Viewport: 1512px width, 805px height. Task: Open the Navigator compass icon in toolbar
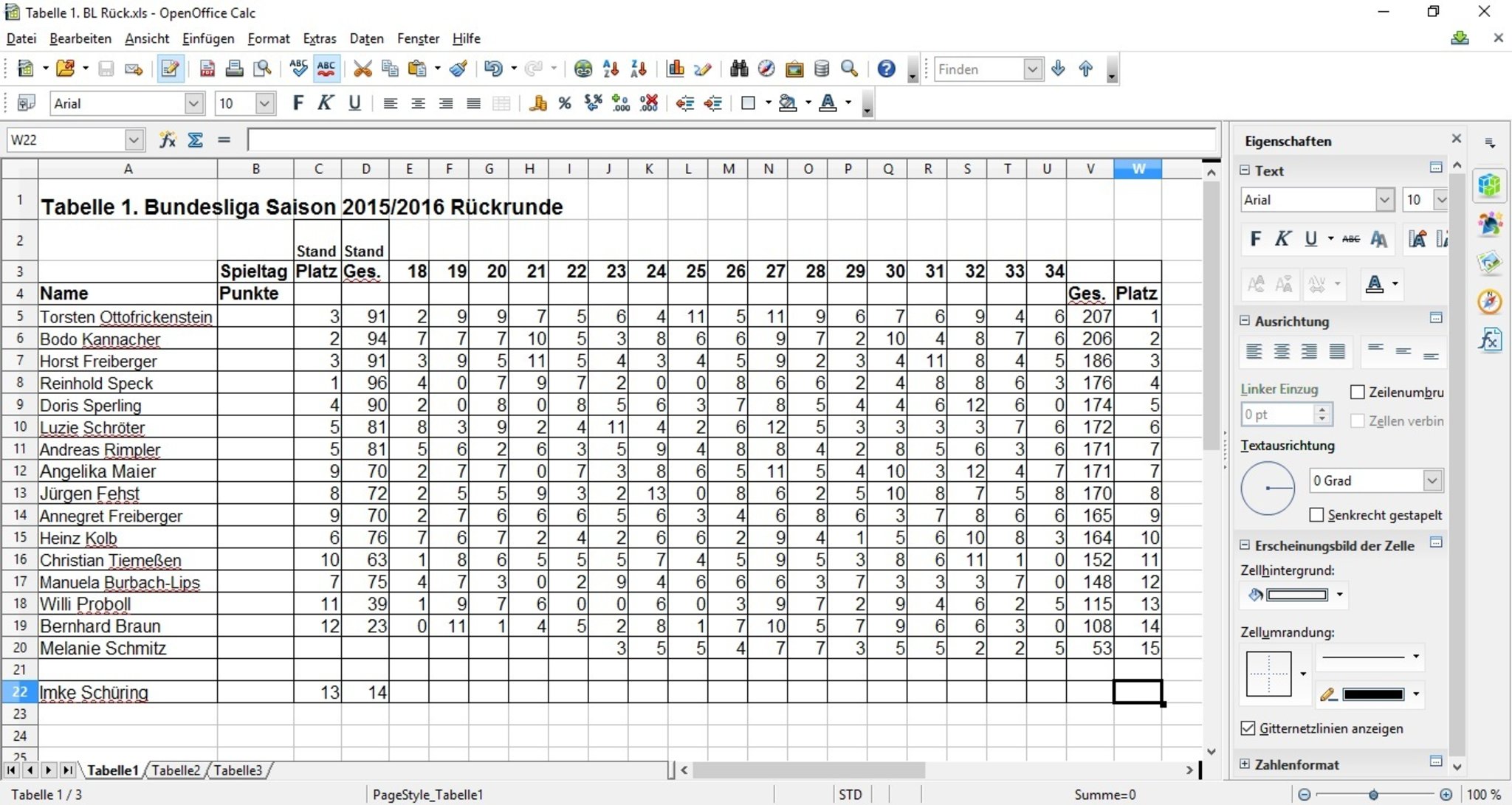coord(766,69)
